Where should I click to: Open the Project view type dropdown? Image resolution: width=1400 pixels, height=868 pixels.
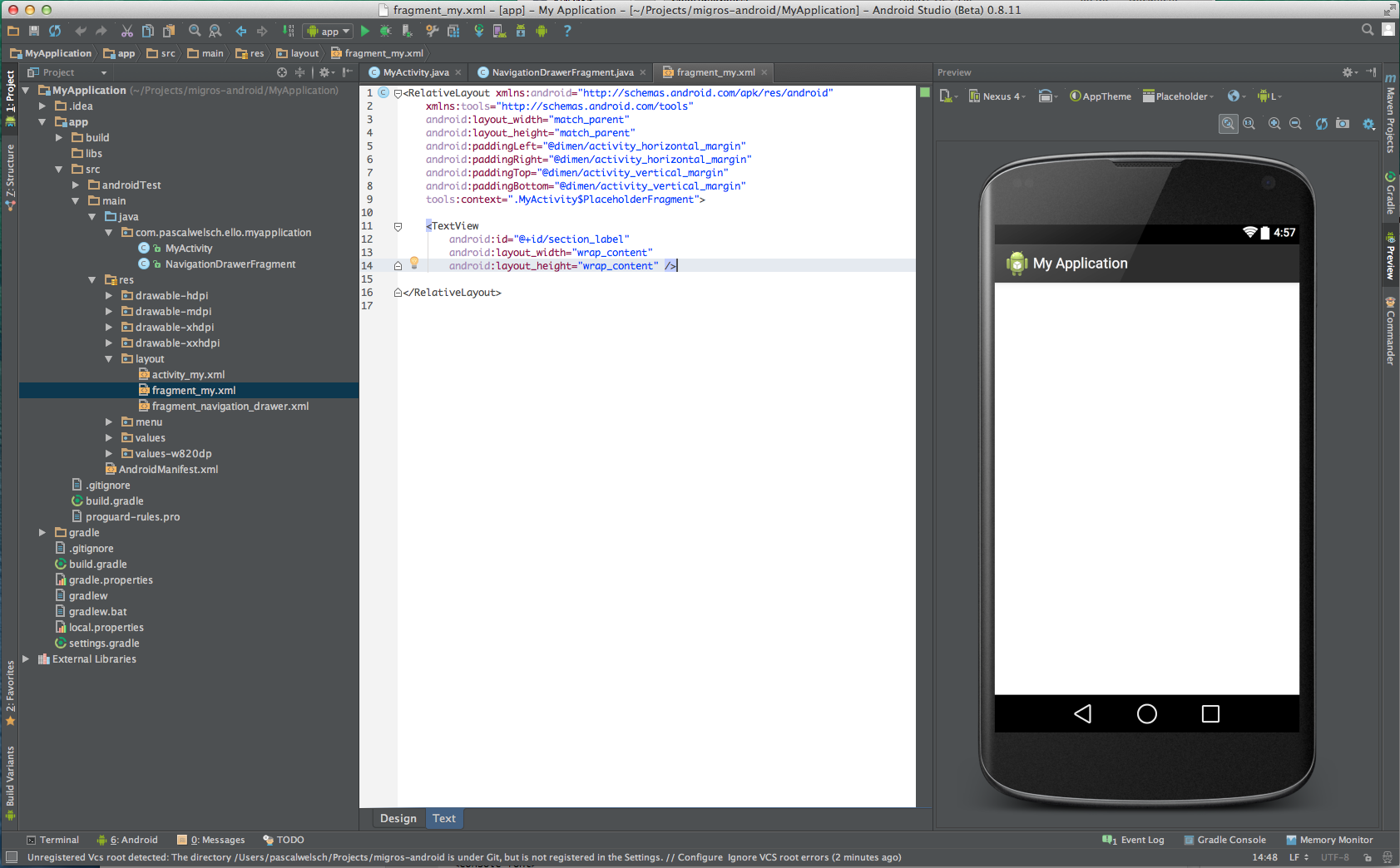click(x=67, y=72)
